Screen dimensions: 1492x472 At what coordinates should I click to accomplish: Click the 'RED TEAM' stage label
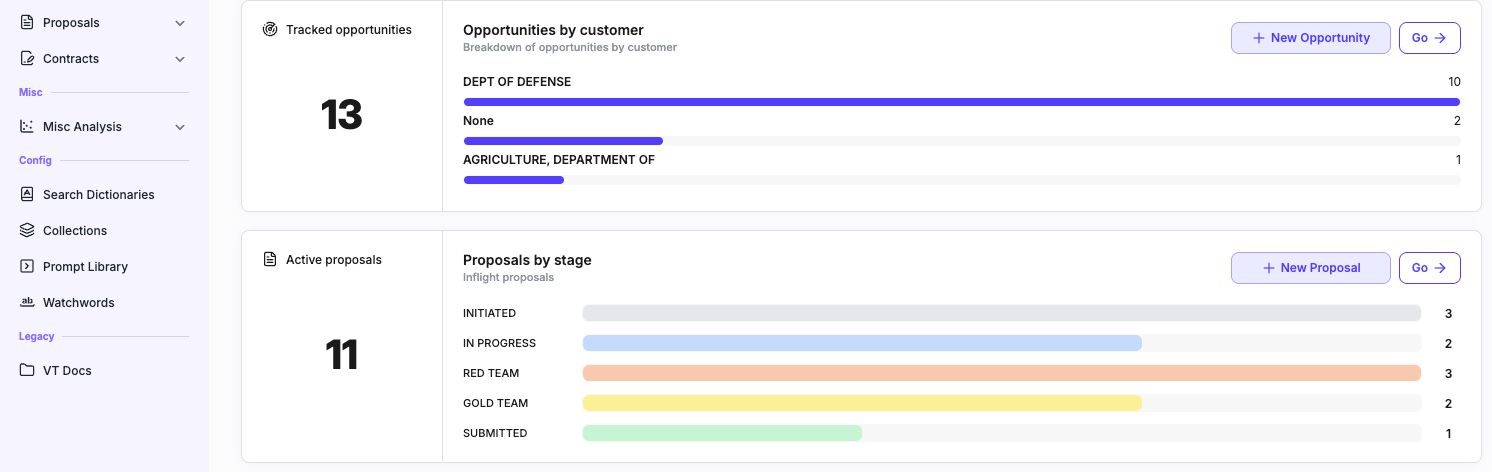coord(491,373)
